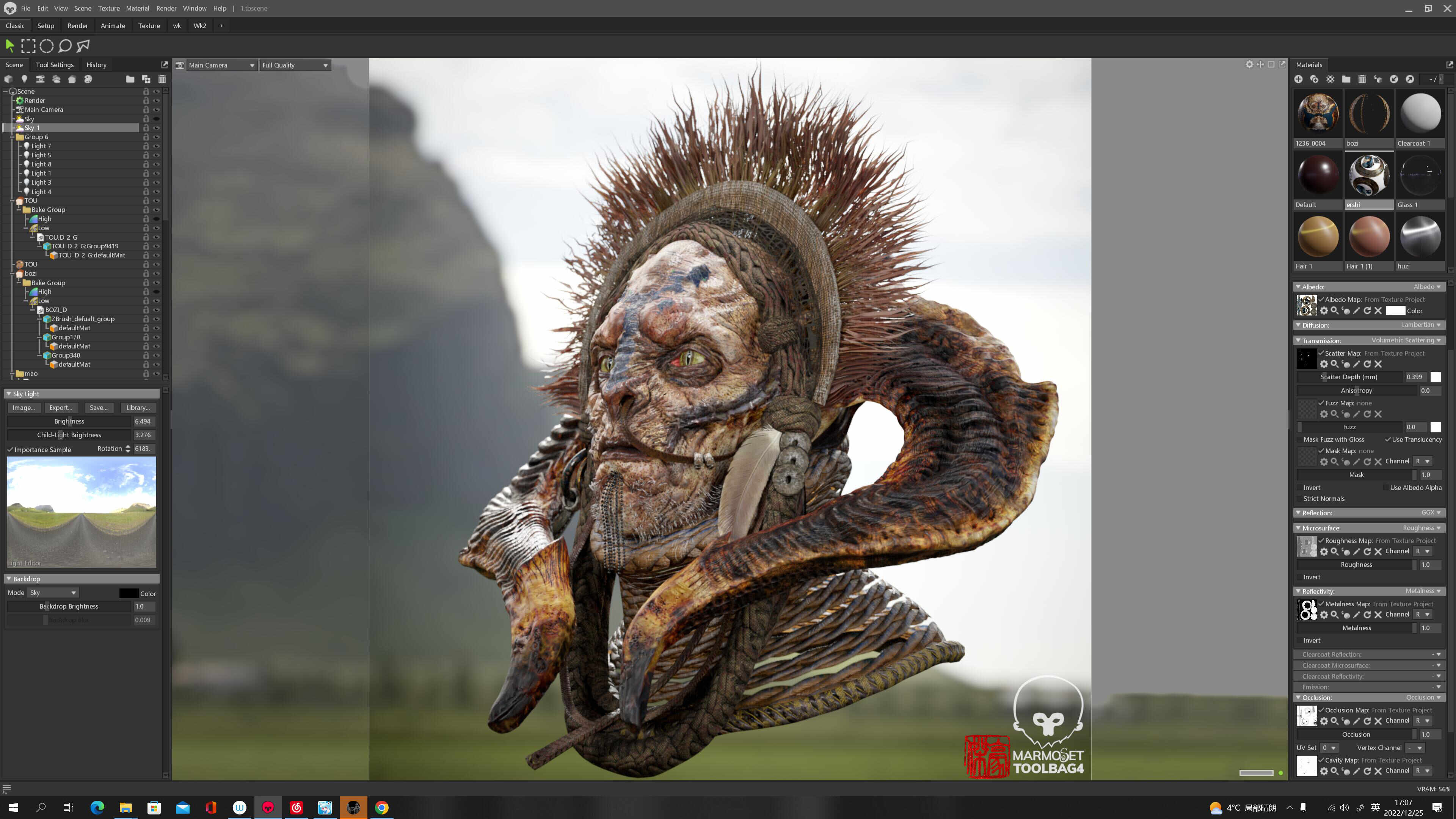Collapse the Backdrop section
The width and height of the screenshot is (1456, 819).
click(8, 579)
